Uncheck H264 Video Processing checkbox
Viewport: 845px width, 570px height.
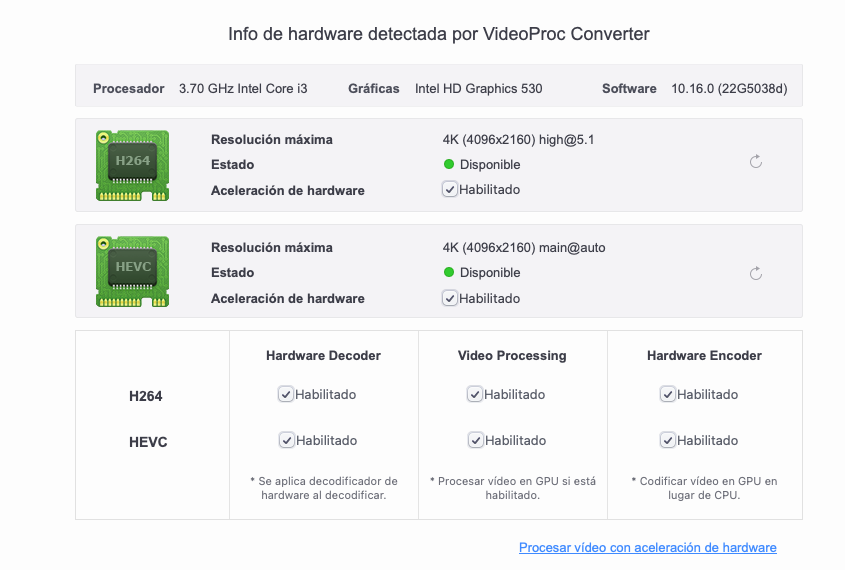point(474,394)
